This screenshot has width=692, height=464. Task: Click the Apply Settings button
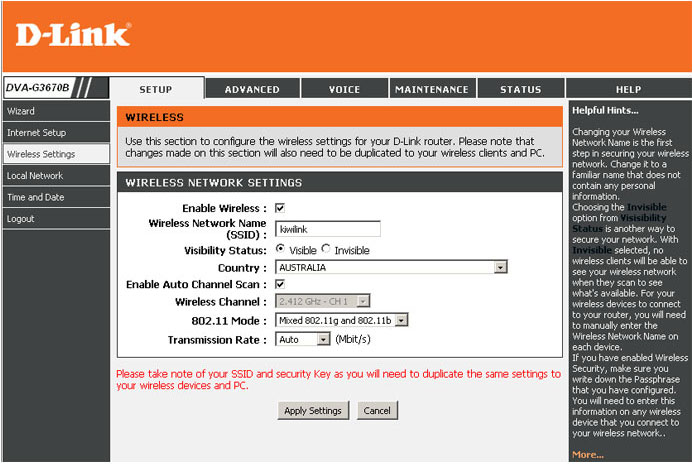(313, 411)
